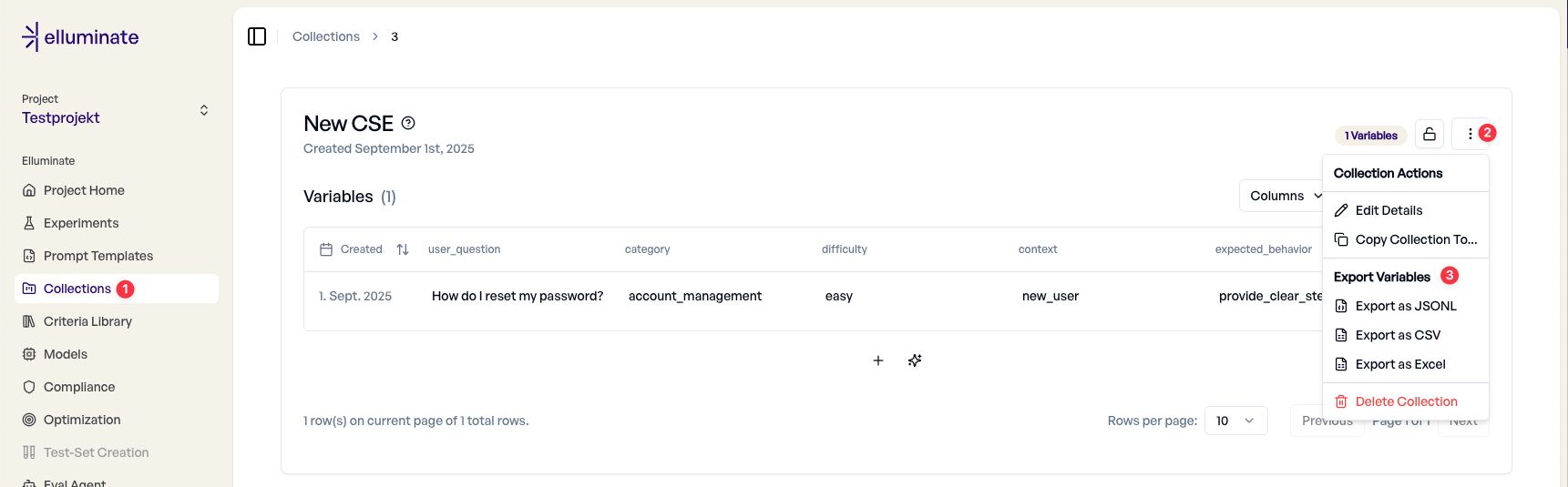Viewport: 1568px width, 487px height.
Task: Open the three-dot collection actions menu
Action: pyautogui.click(x=1470, y=134)
